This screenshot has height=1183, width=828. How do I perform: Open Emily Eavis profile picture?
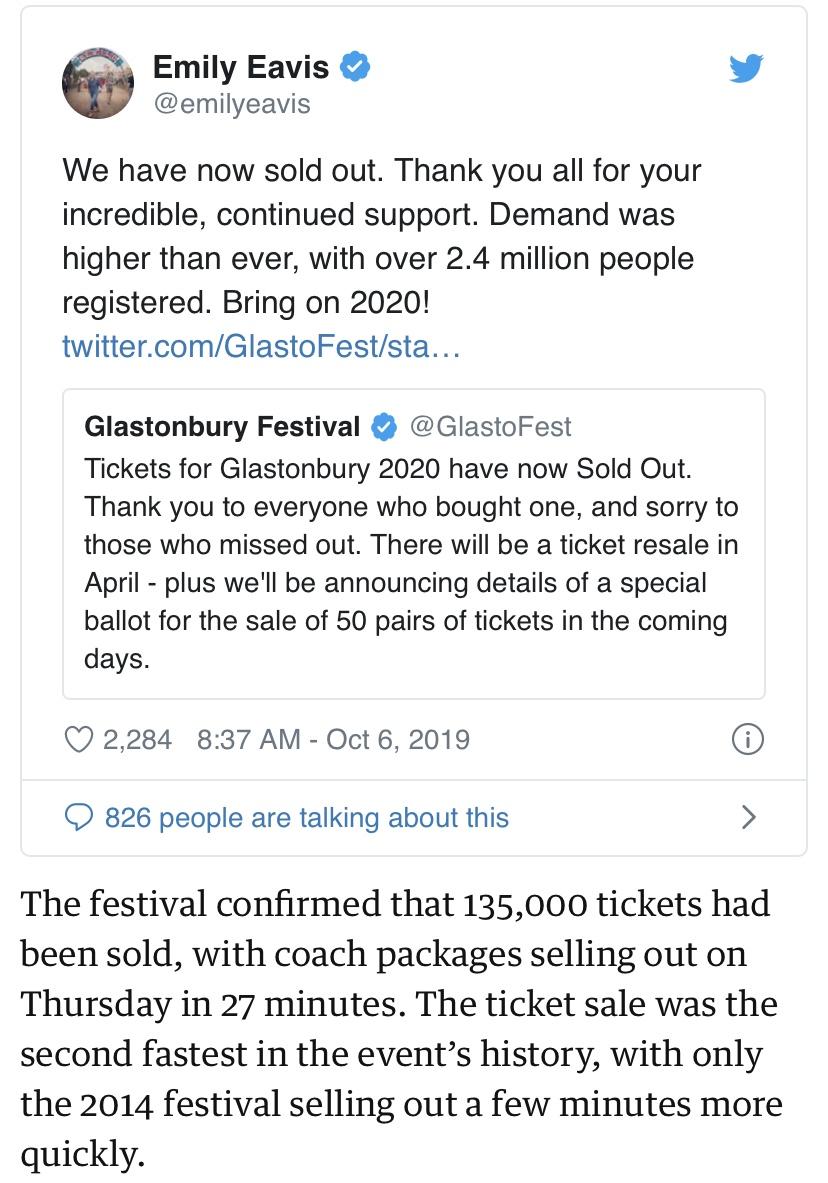point(98,82)
